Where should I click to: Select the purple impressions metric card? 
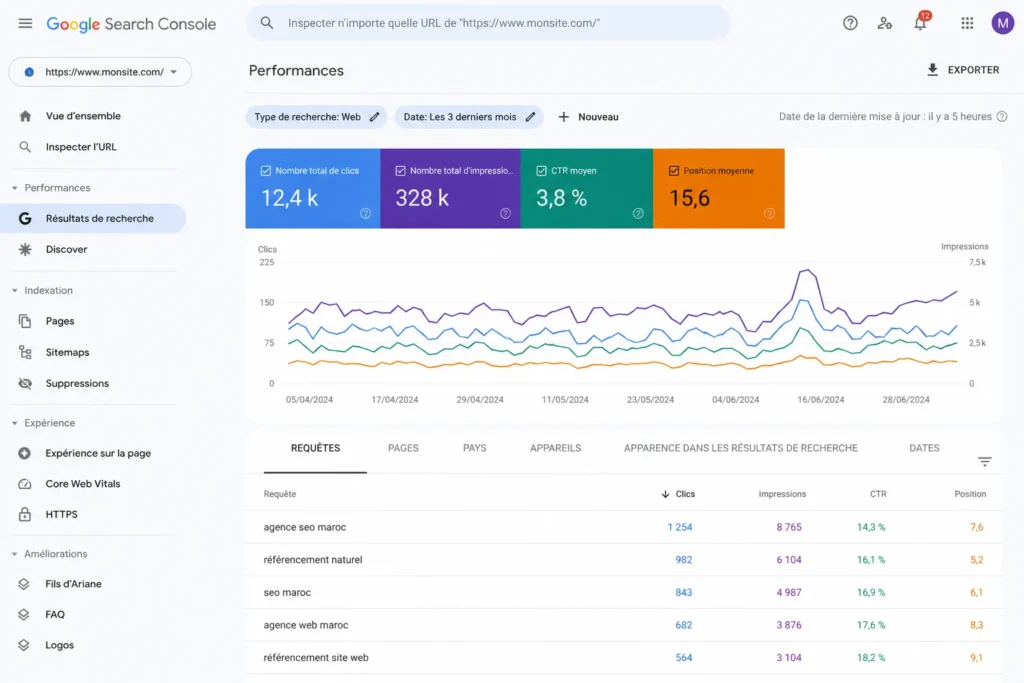click(x=450, y=188)
